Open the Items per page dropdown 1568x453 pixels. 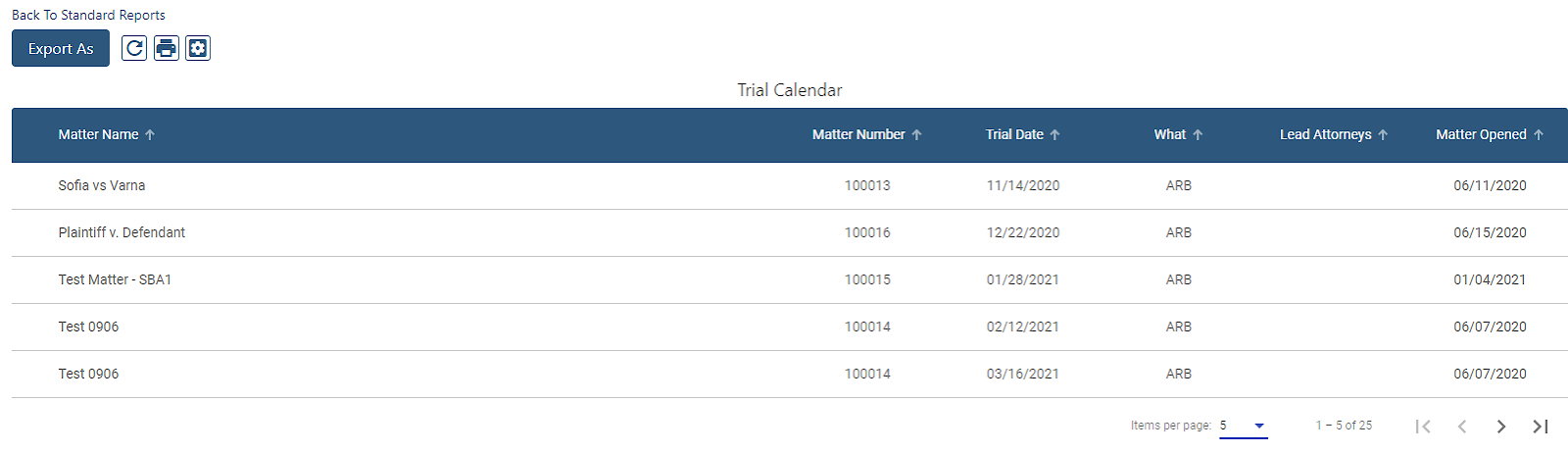pyautogui.click(x=1243, y=426)
